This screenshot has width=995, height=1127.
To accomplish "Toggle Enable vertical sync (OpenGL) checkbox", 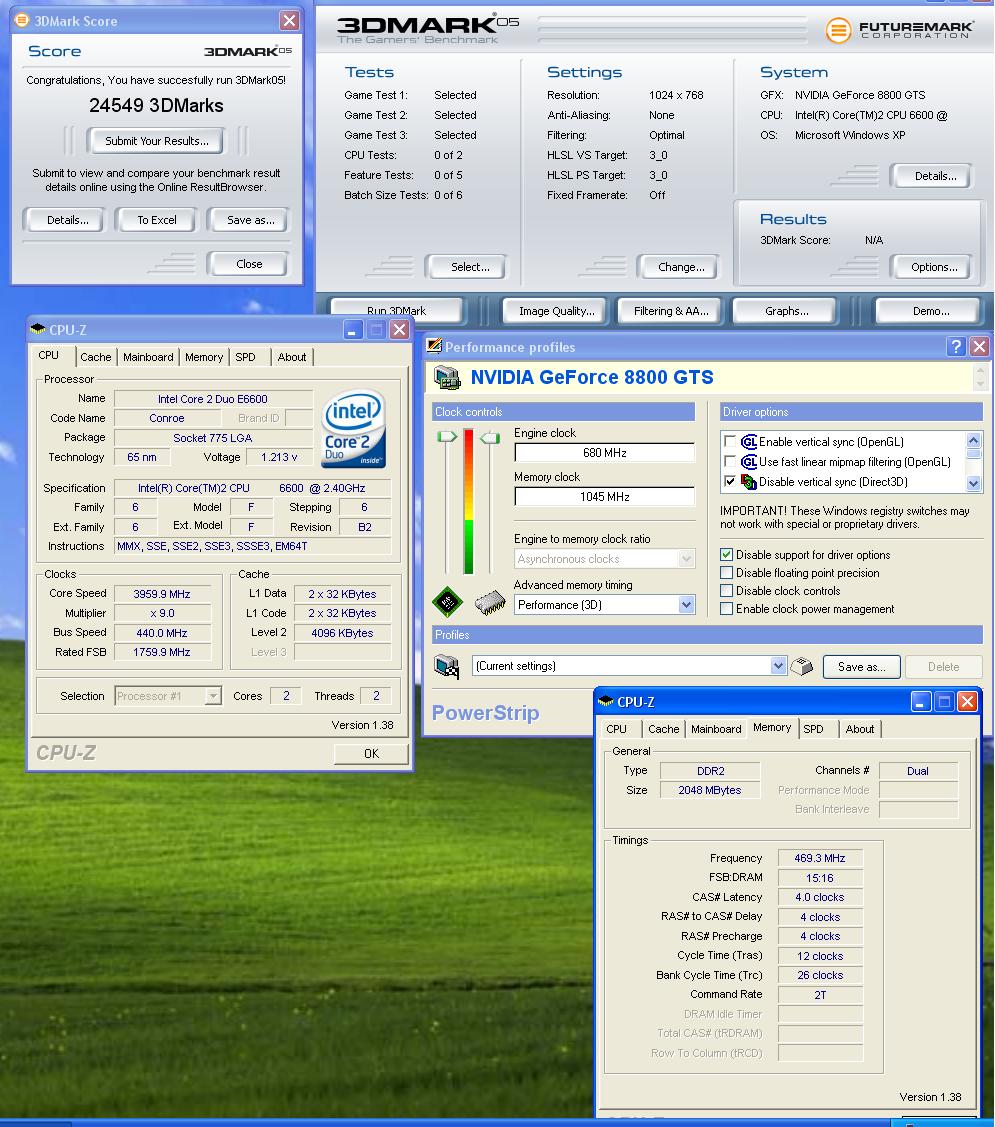I will pyautogui.click(x=730, y=441).
